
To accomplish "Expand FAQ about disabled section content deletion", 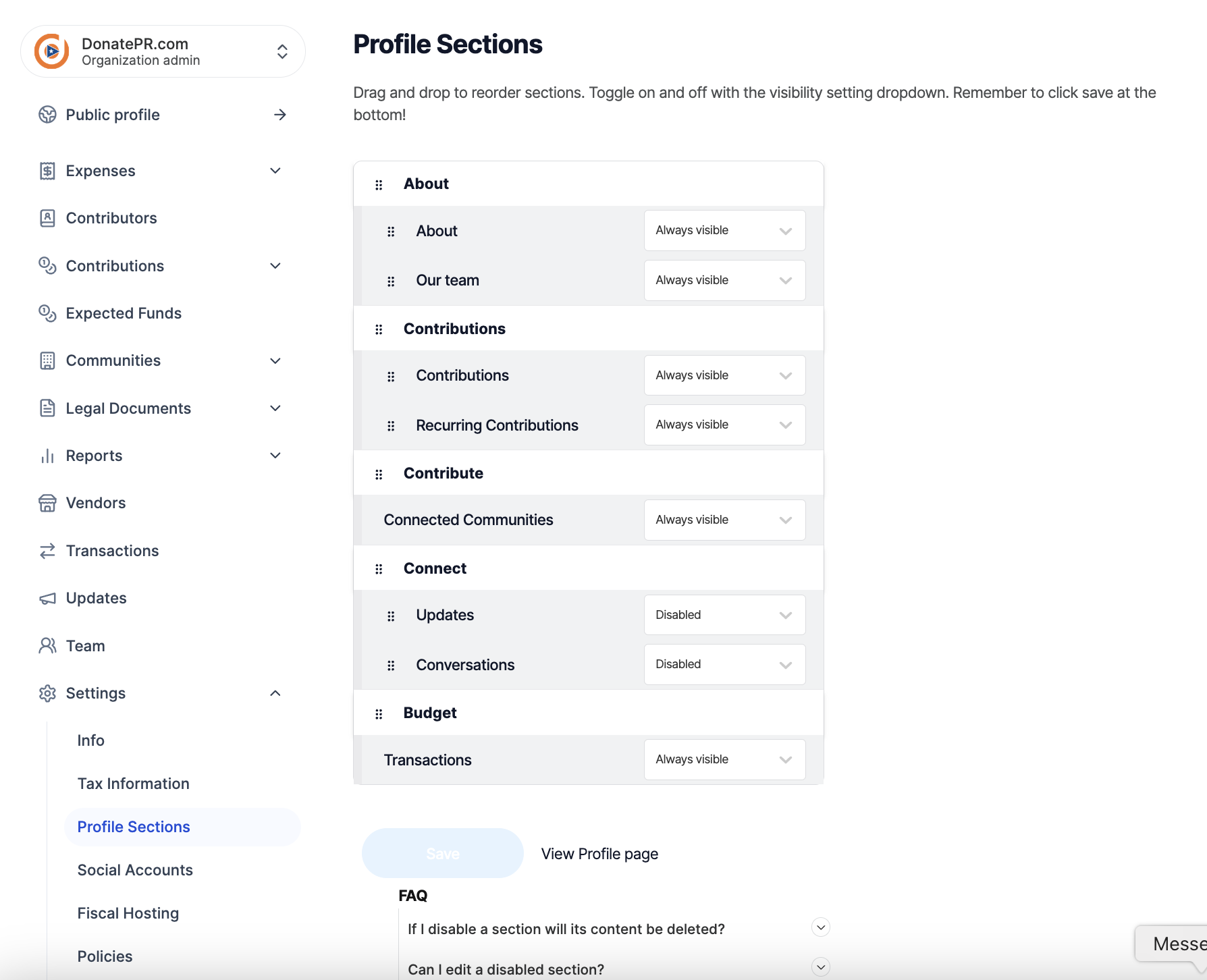I will pyautogui.click(x=820, y=927).
